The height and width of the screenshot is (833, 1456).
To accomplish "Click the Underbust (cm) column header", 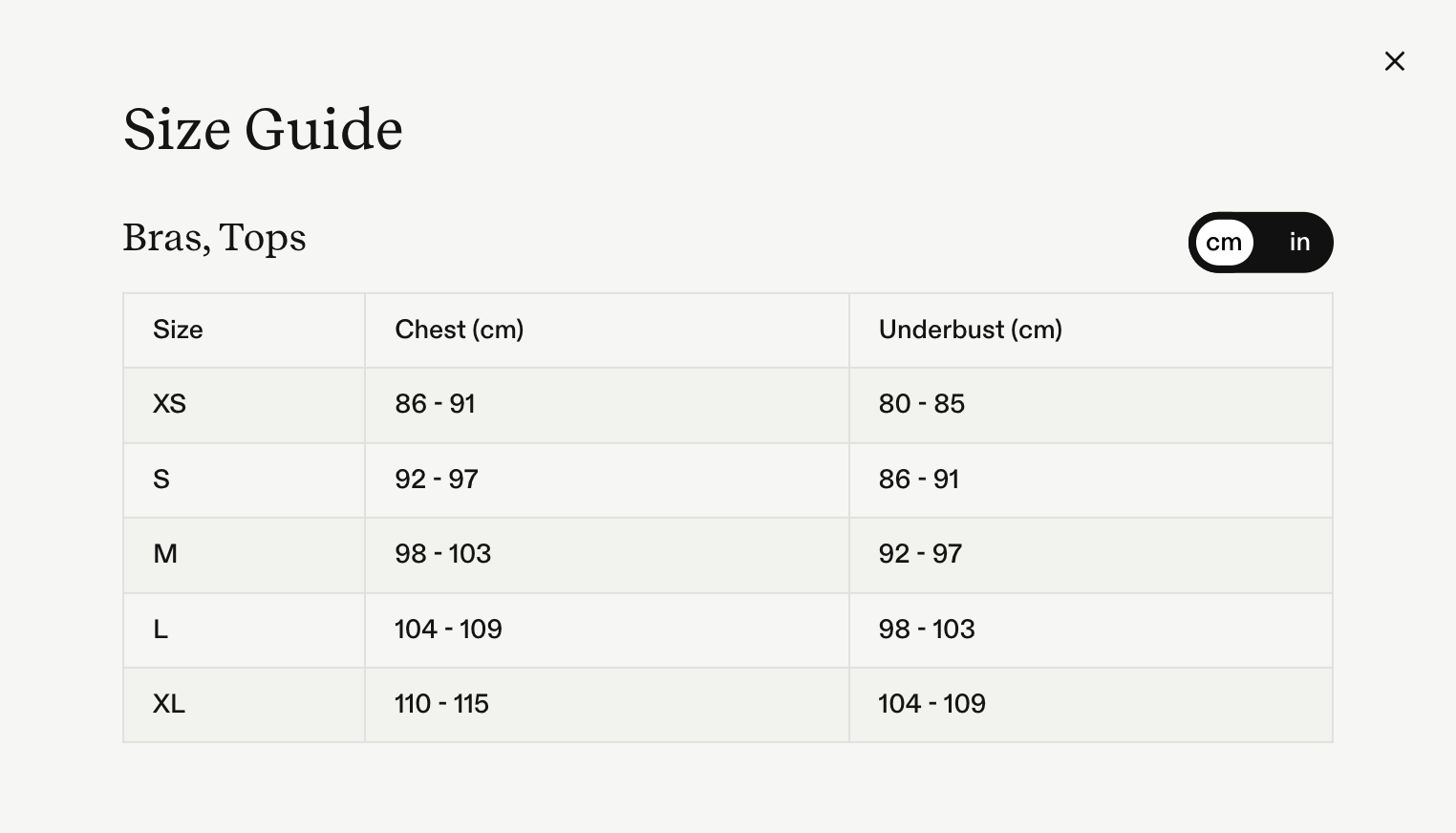I will pos(971,330).
